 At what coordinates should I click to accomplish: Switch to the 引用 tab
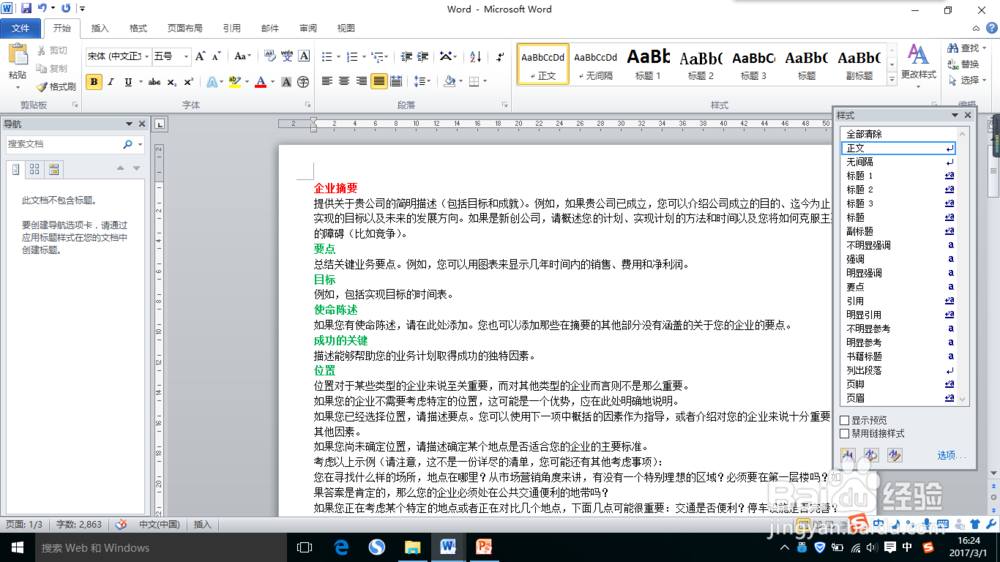[x=232, y=28]
